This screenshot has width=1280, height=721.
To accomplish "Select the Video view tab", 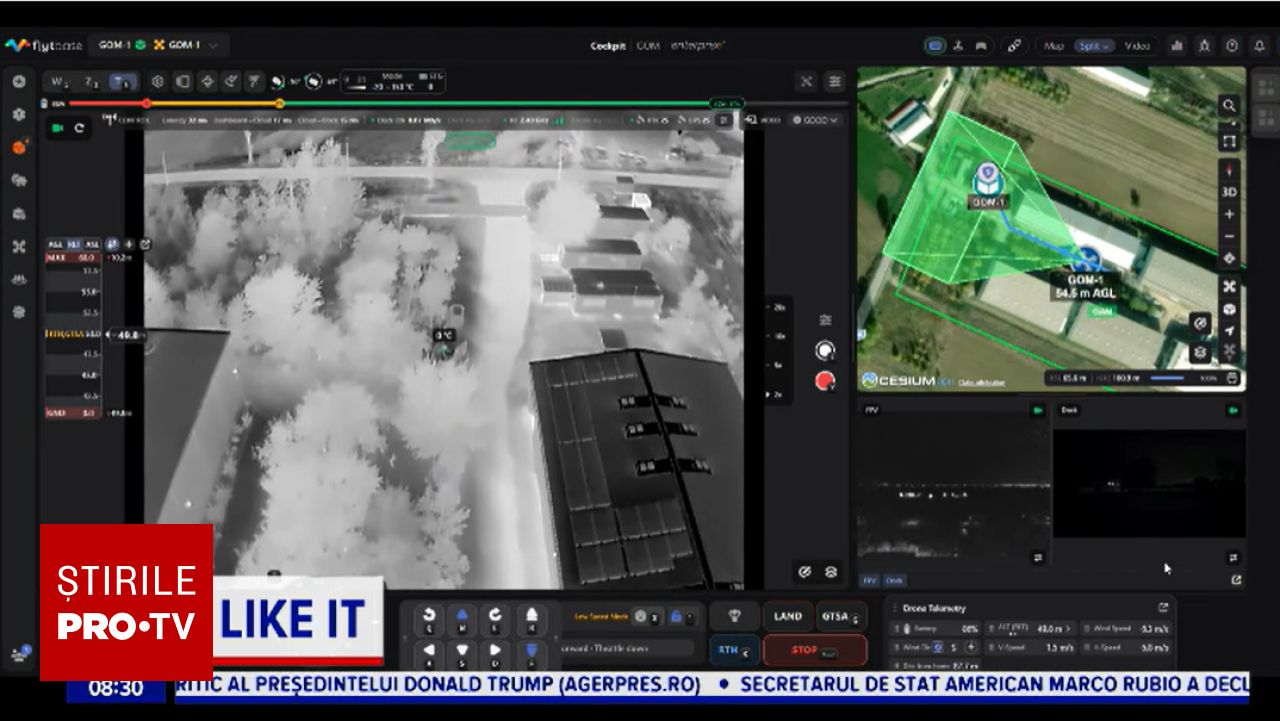I will click(x=1137, y=46).
